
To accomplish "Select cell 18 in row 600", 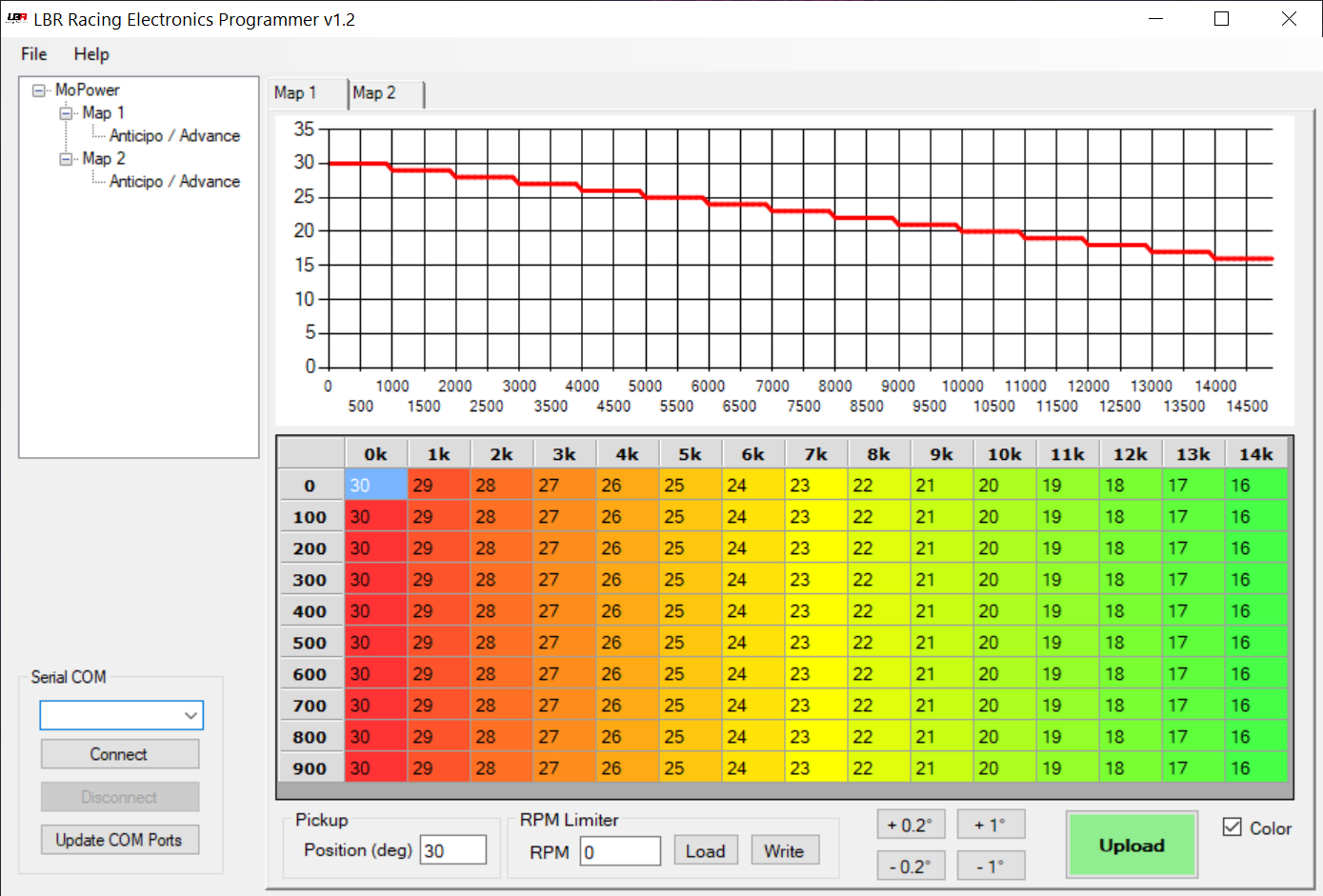I will click(1131, 674).
